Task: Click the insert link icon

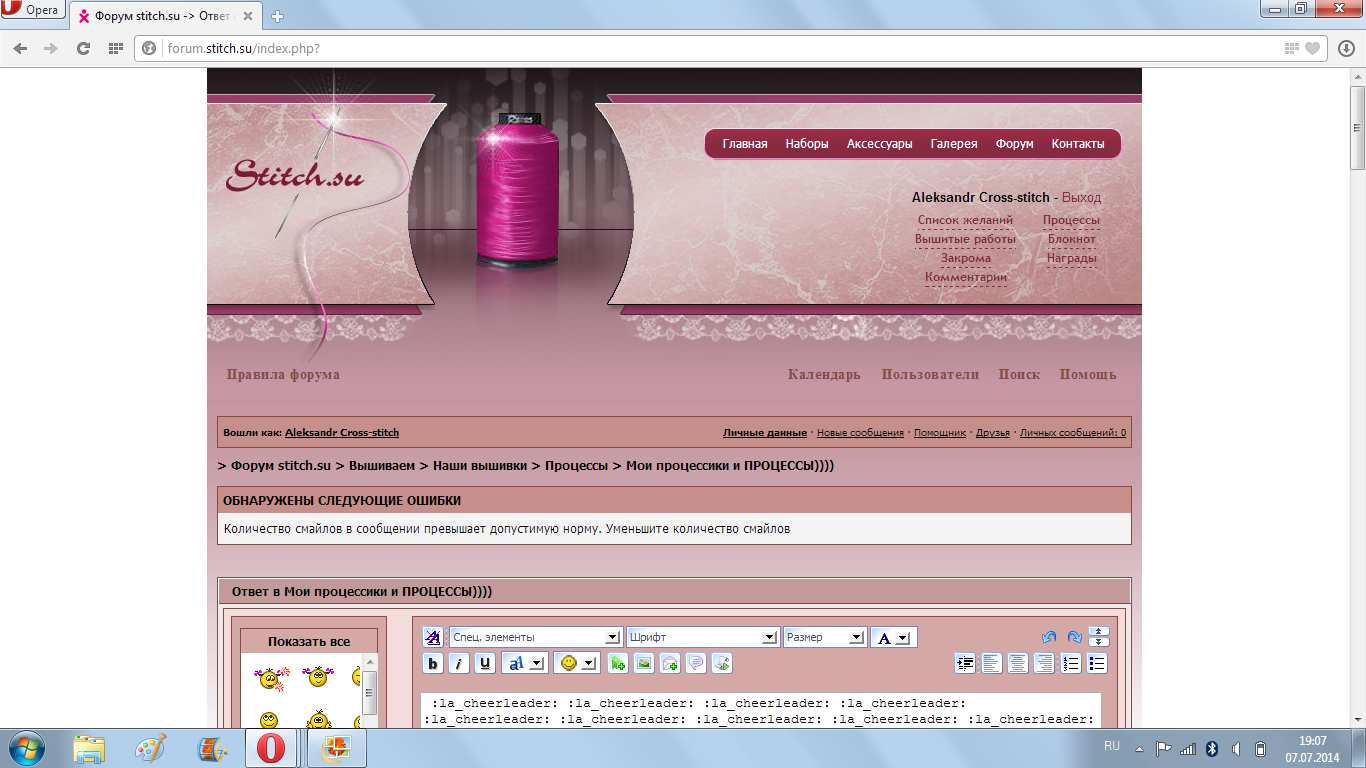Action: (x=618, y=663)
